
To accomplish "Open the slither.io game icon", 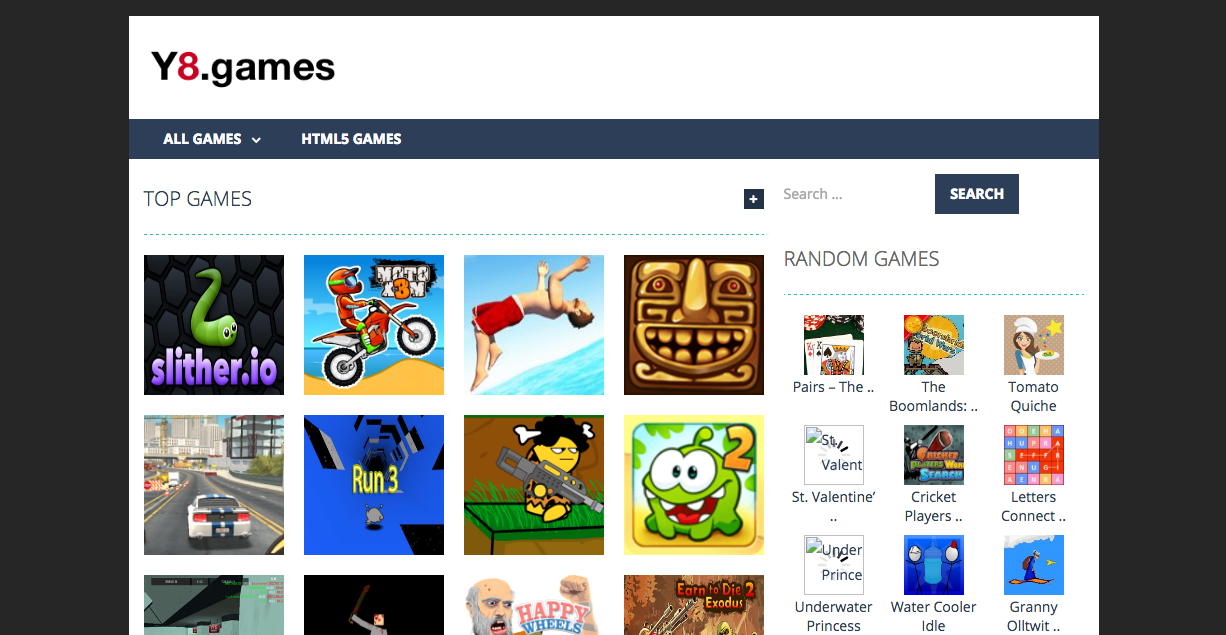I will pyautogui.click(x=214, y=325).
